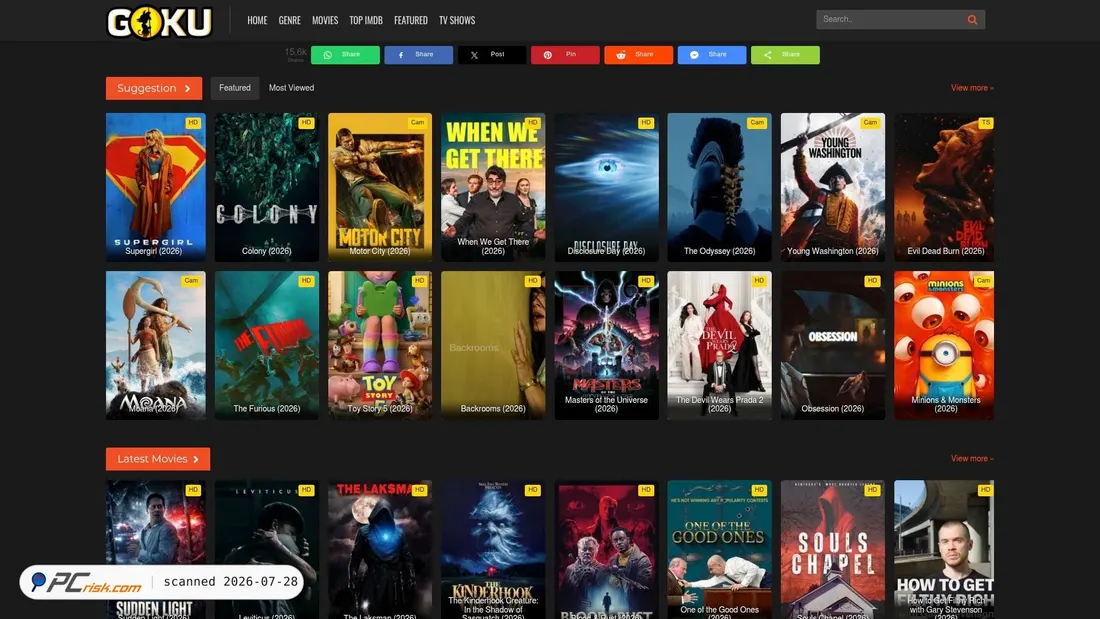The image size is (1100, 619).
Task: Open the Supergirl (2026) poster
Action: pos(156,187)
